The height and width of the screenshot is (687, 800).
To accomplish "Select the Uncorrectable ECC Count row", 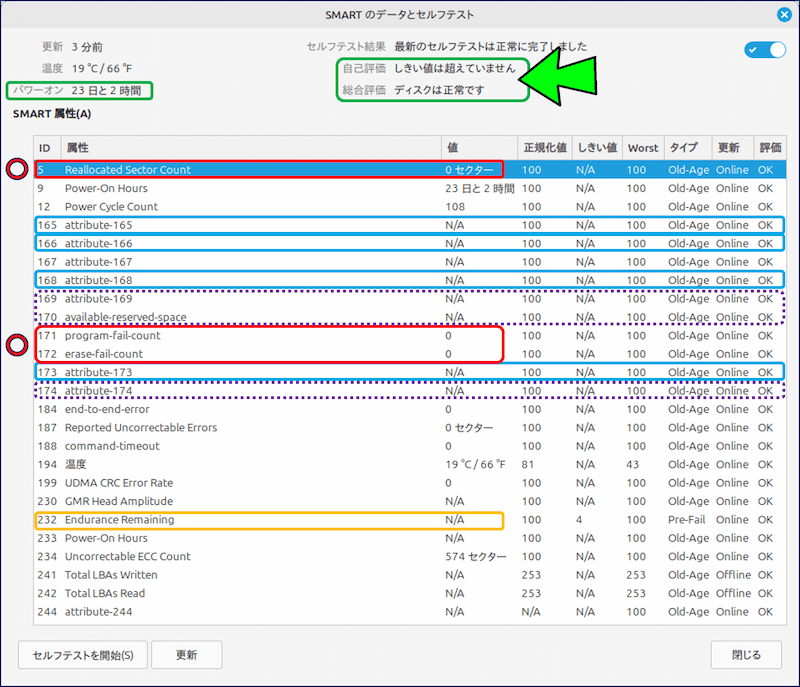I will point(200,556).
